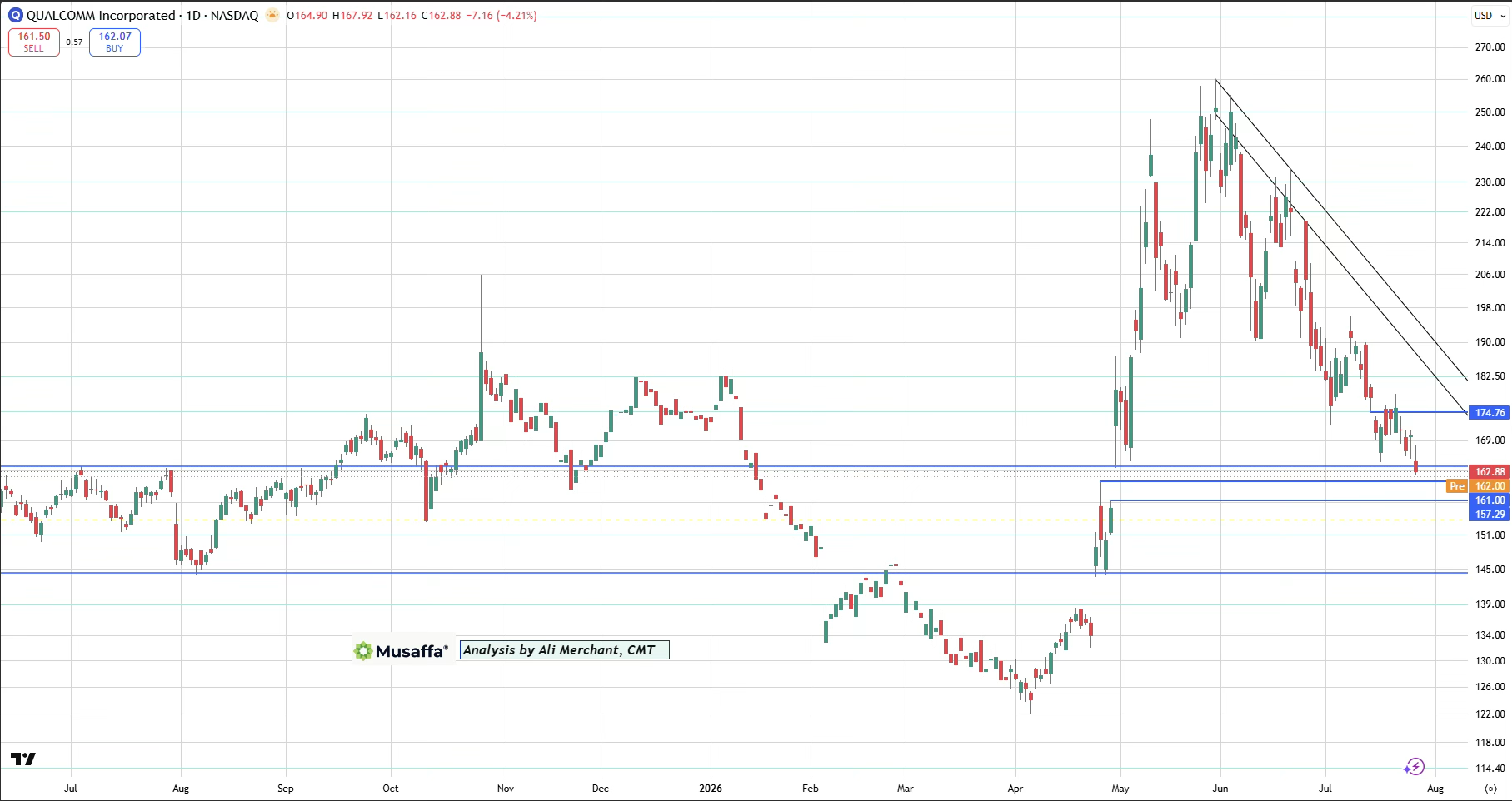This screenshot has height=801, width=1512.
Task: Click the blue 161.00 price label
Action: pyautogui.click(x=1490, y=500)
